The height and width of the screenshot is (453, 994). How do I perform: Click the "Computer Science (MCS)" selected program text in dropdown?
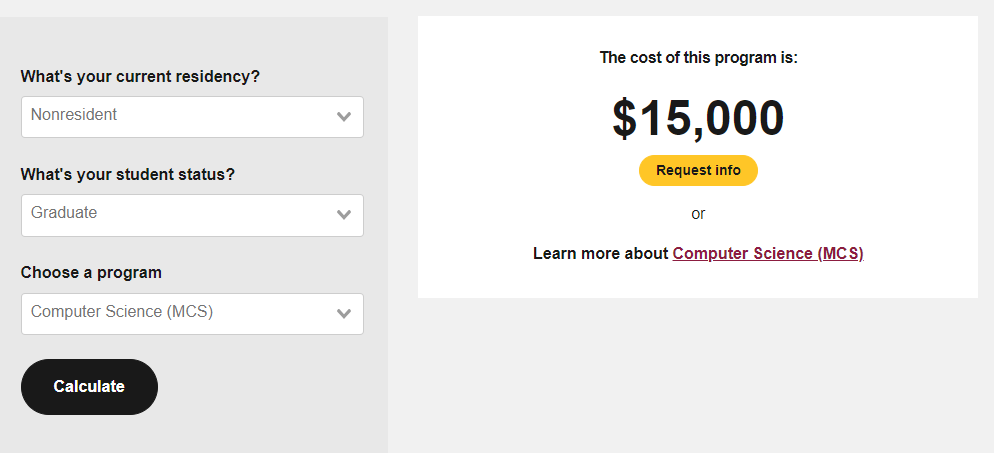tap(122, 312)
